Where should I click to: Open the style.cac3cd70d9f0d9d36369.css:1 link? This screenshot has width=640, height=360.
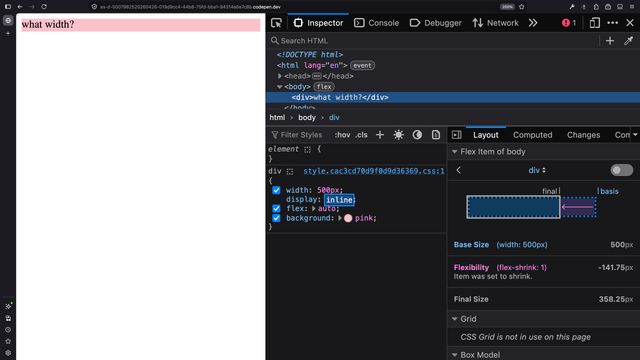373,171
